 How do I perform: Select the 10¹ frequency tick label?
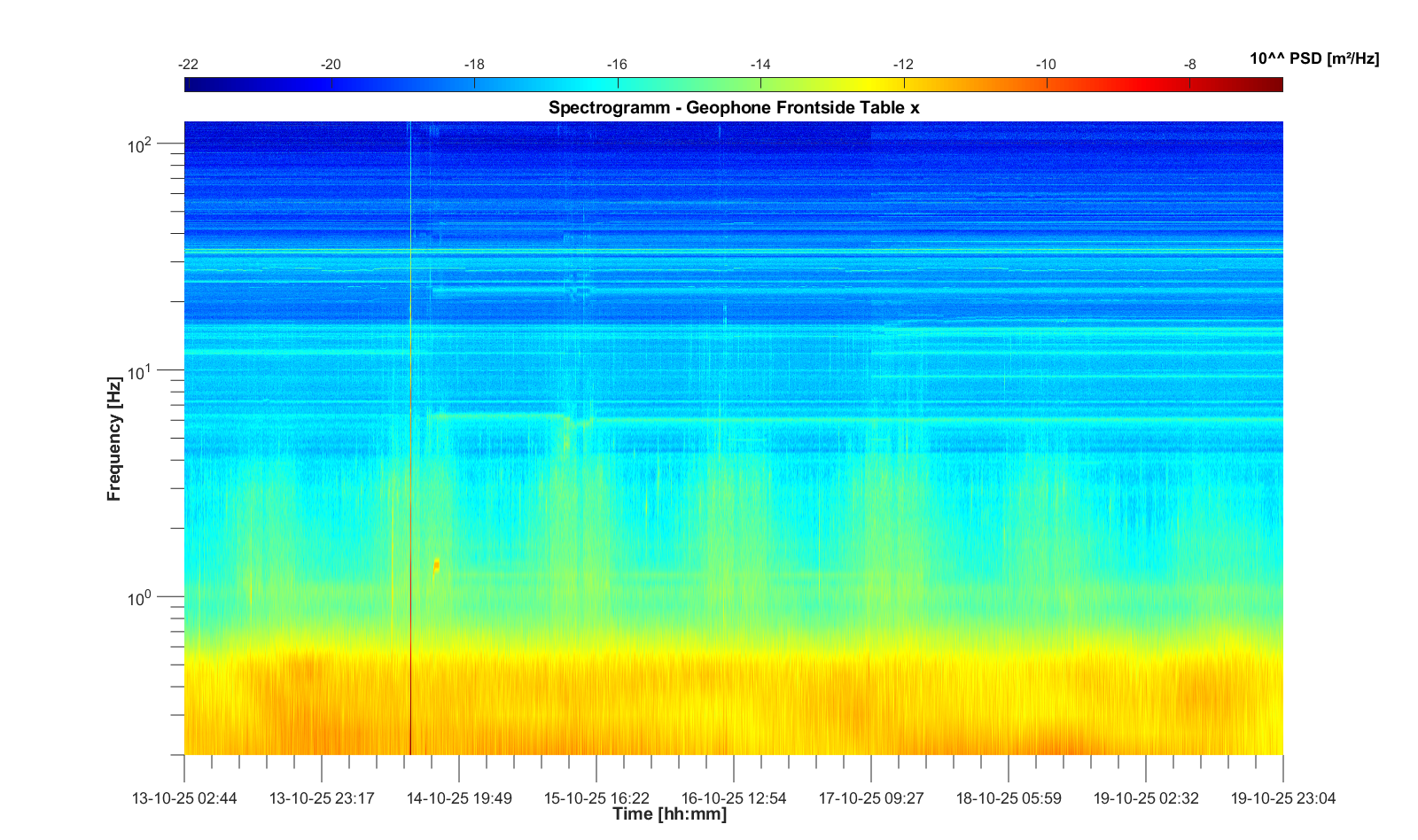(140, 371)
